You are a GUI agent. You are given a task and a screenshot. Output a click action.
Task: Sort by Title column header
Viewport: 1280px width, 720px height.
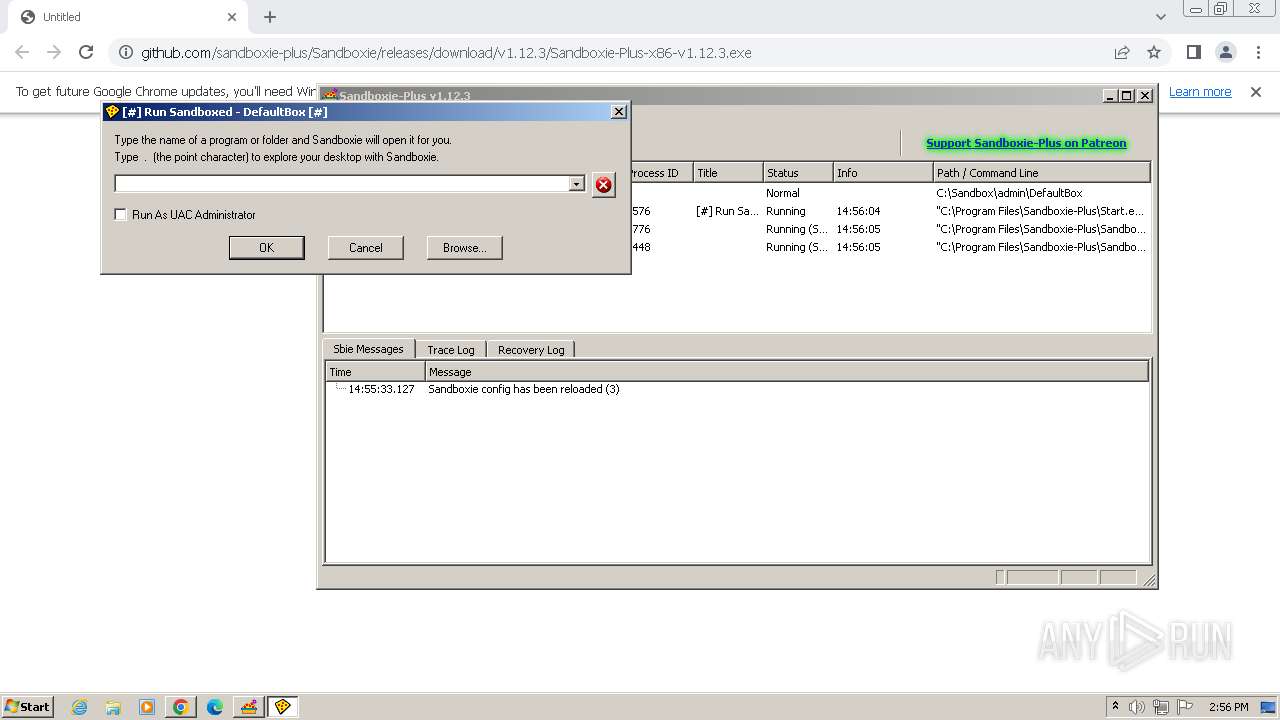point(728,173)
